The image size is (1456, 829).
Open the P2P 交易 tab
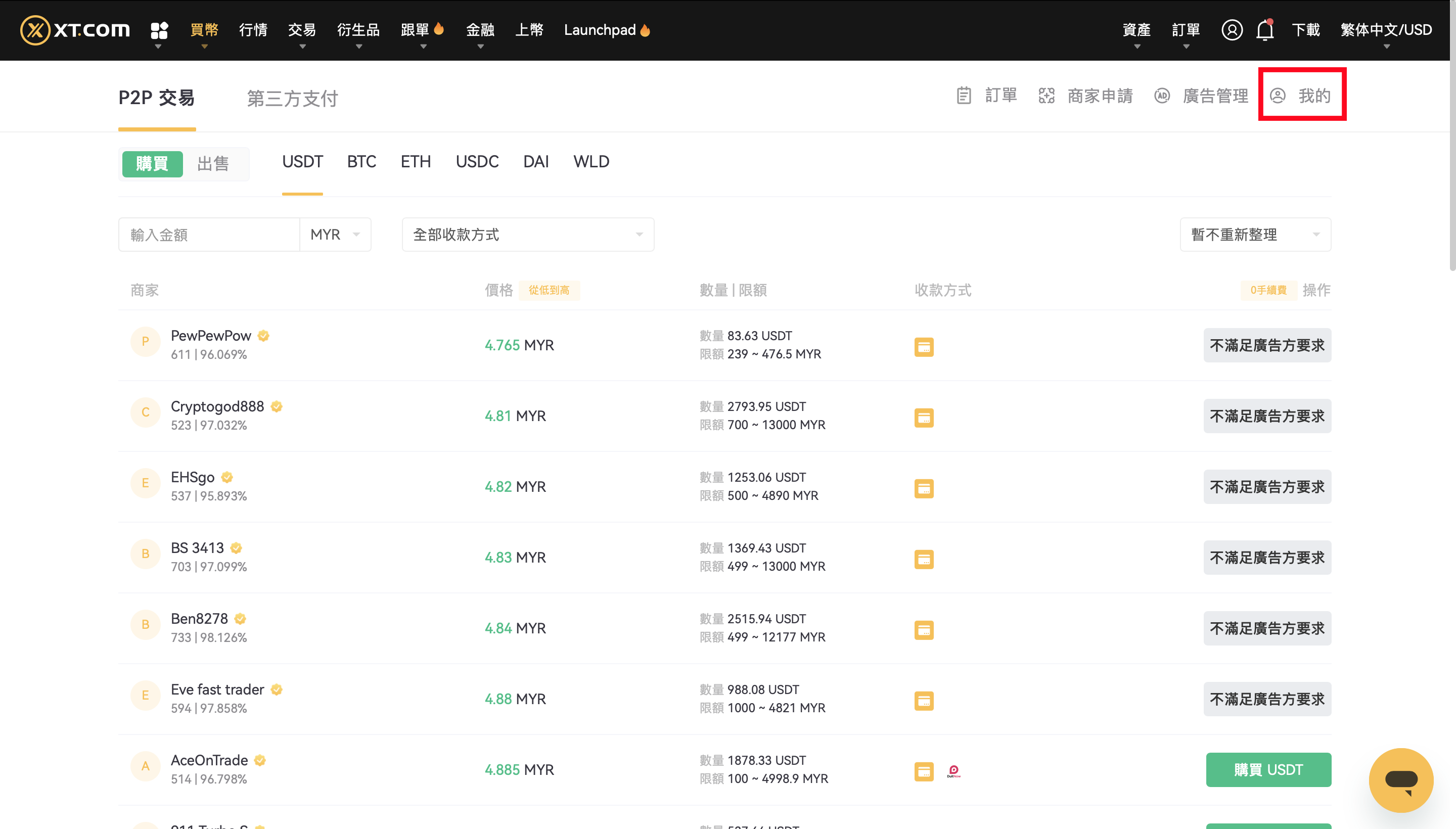click(157, 98)
